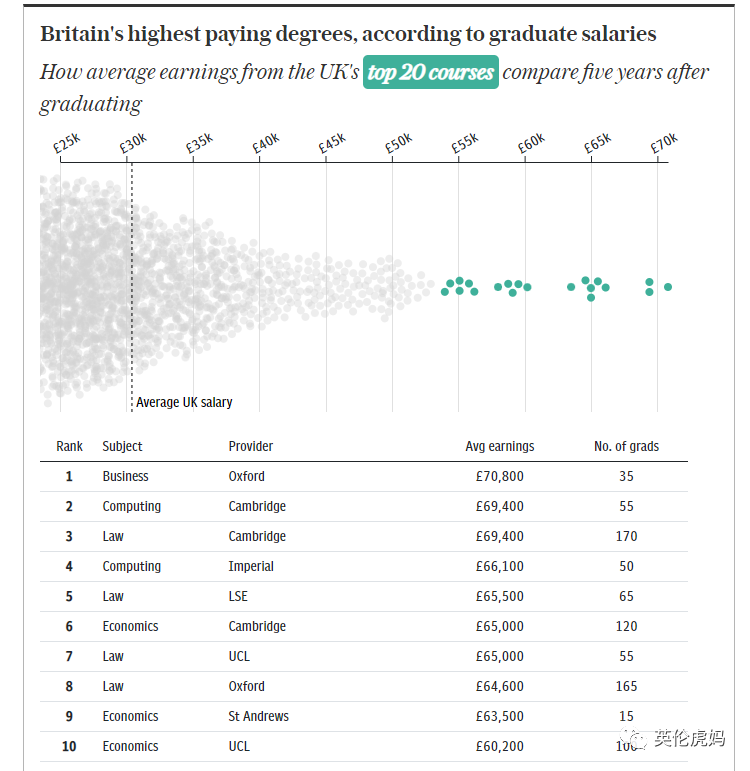Select the £70k axis label
The height and width of the screenshot is (771, 750).
click(x=664, y=145)
